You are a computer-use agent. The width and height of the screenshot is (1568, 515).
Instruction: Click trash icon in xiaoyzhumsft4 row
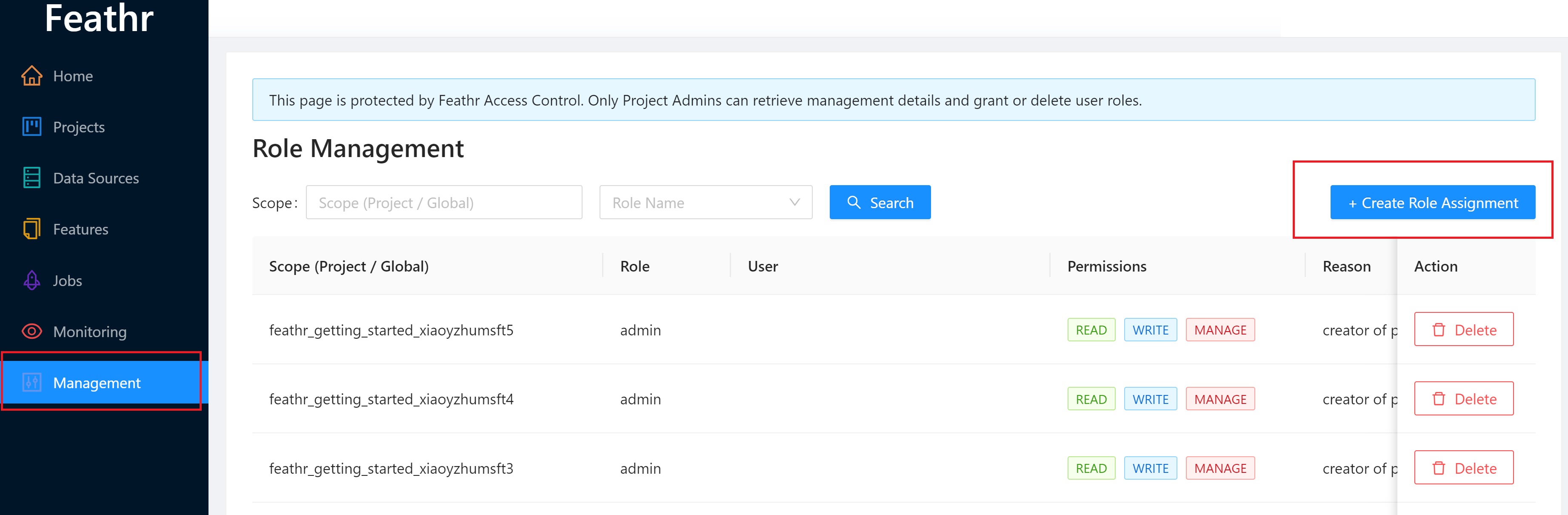click(1438, 399)
